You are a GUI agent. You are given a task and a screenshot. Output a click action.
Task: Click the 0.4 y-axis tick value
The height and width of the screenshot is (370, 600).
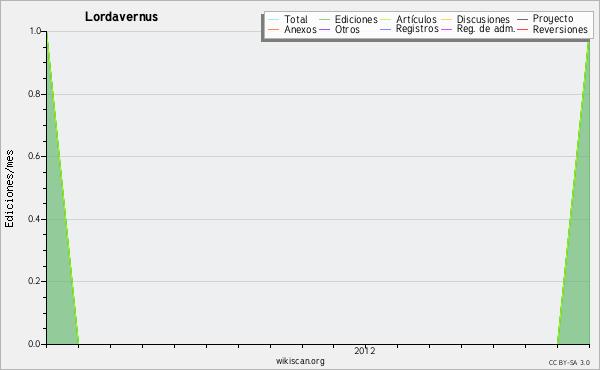35,219
